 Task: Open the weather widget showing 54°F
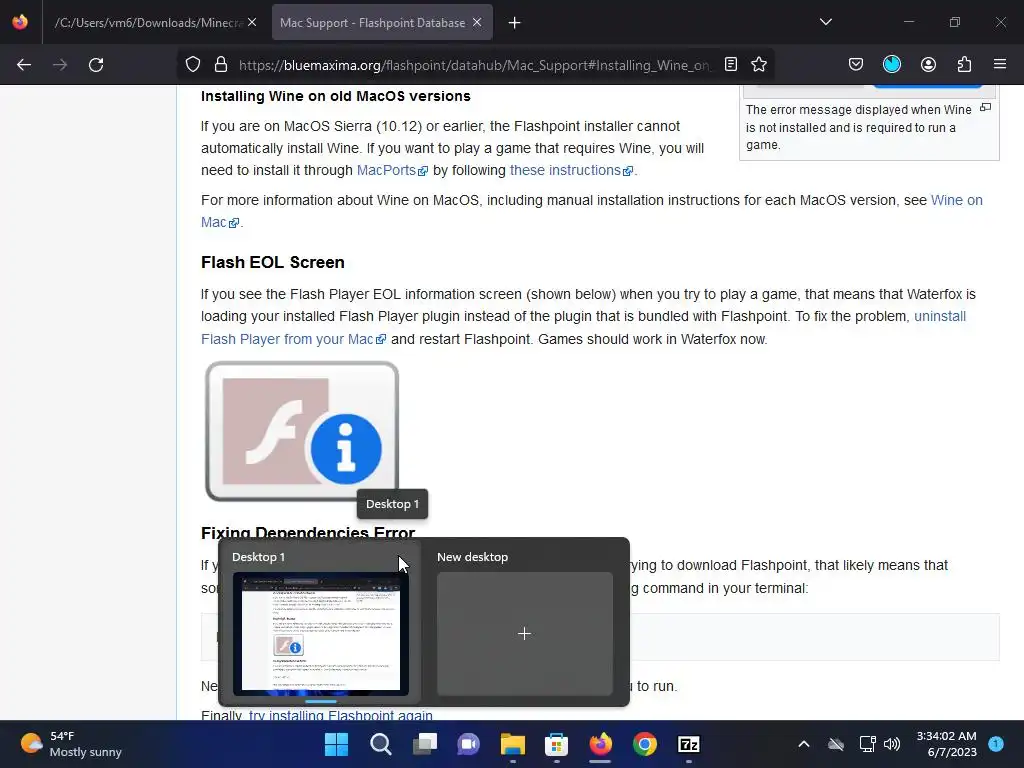(71, 744)
